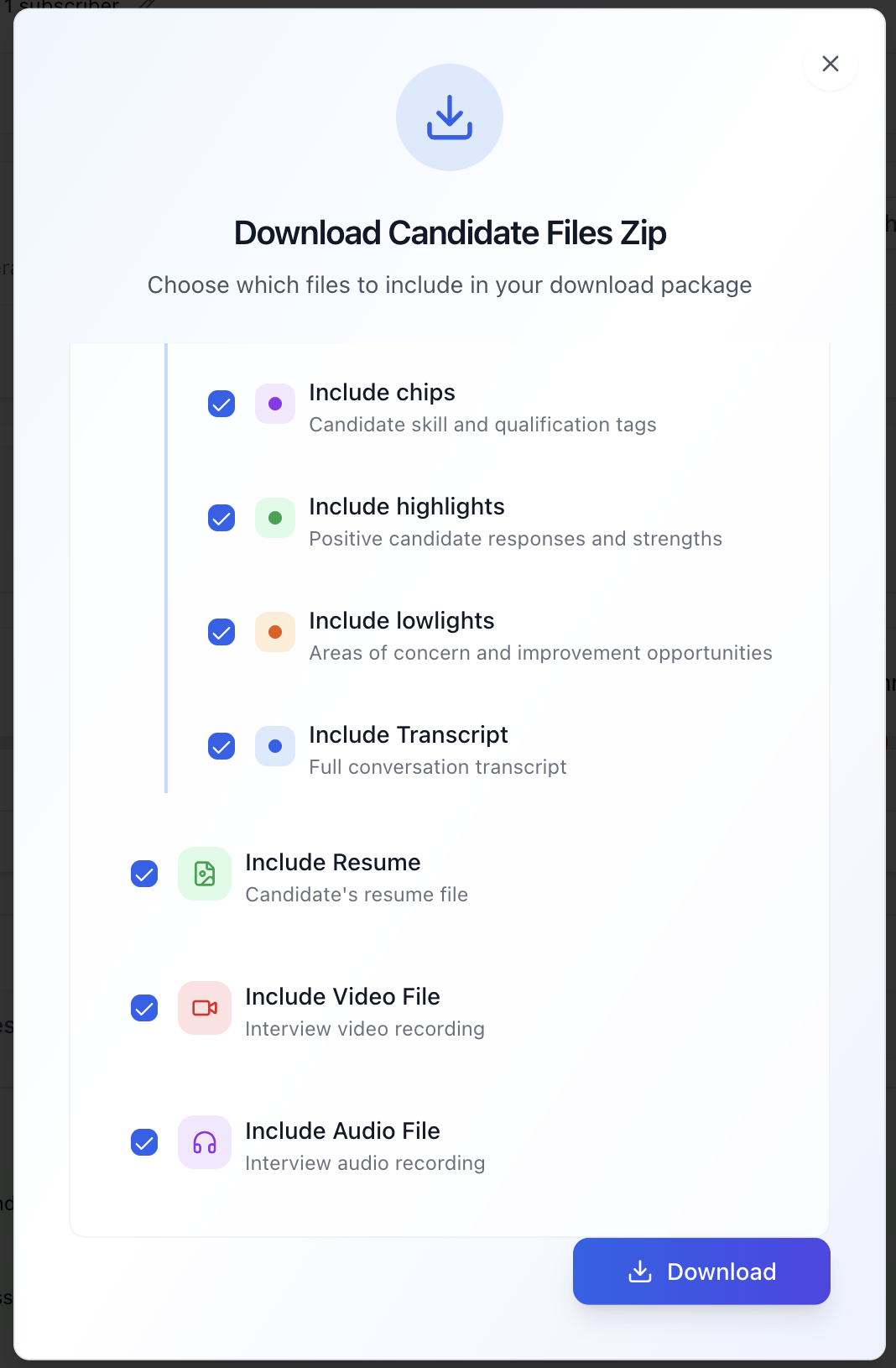The height and width of the screenshot is (1368, 896).
Task: Turn off the Include Video File checkbox
Action: click(144, 1008)
